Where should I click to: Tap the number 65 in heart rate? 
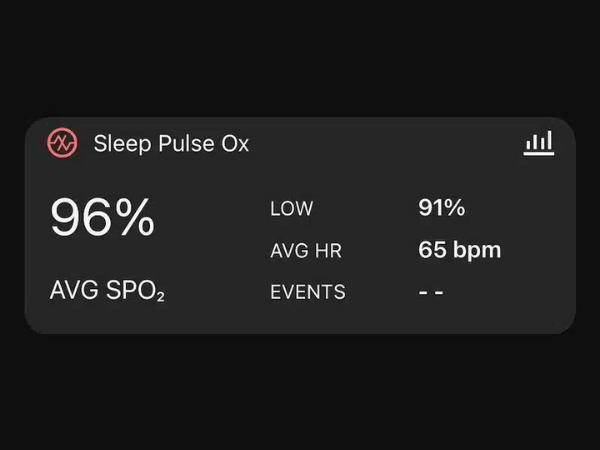coord(432,250)
